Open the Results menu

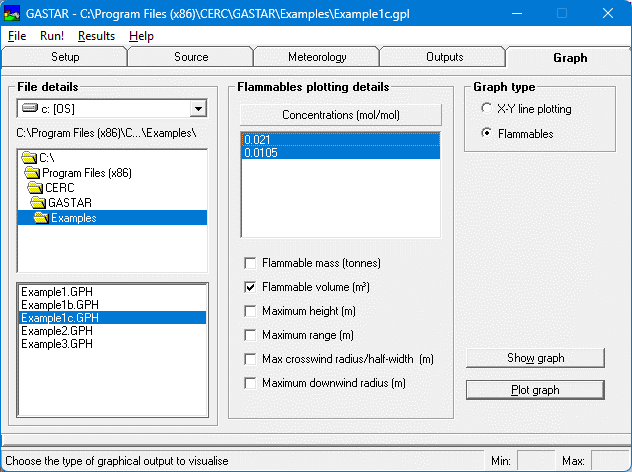tap(96, 36)
